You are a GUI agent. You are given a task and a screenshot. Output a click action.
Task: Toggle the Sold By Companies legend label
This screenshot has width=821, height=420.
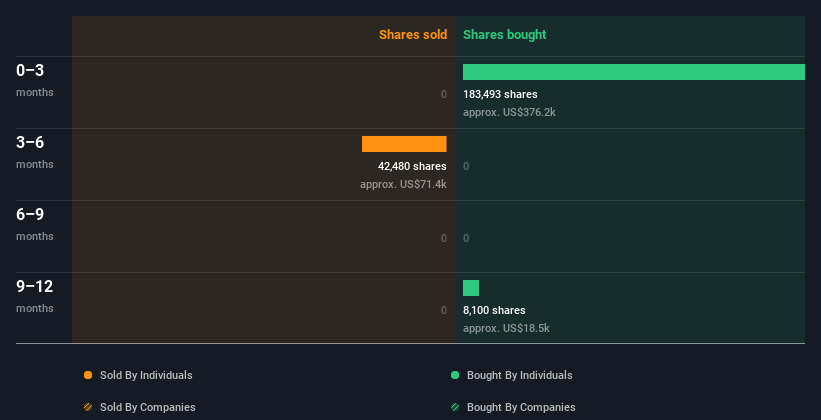click(147, 407)
